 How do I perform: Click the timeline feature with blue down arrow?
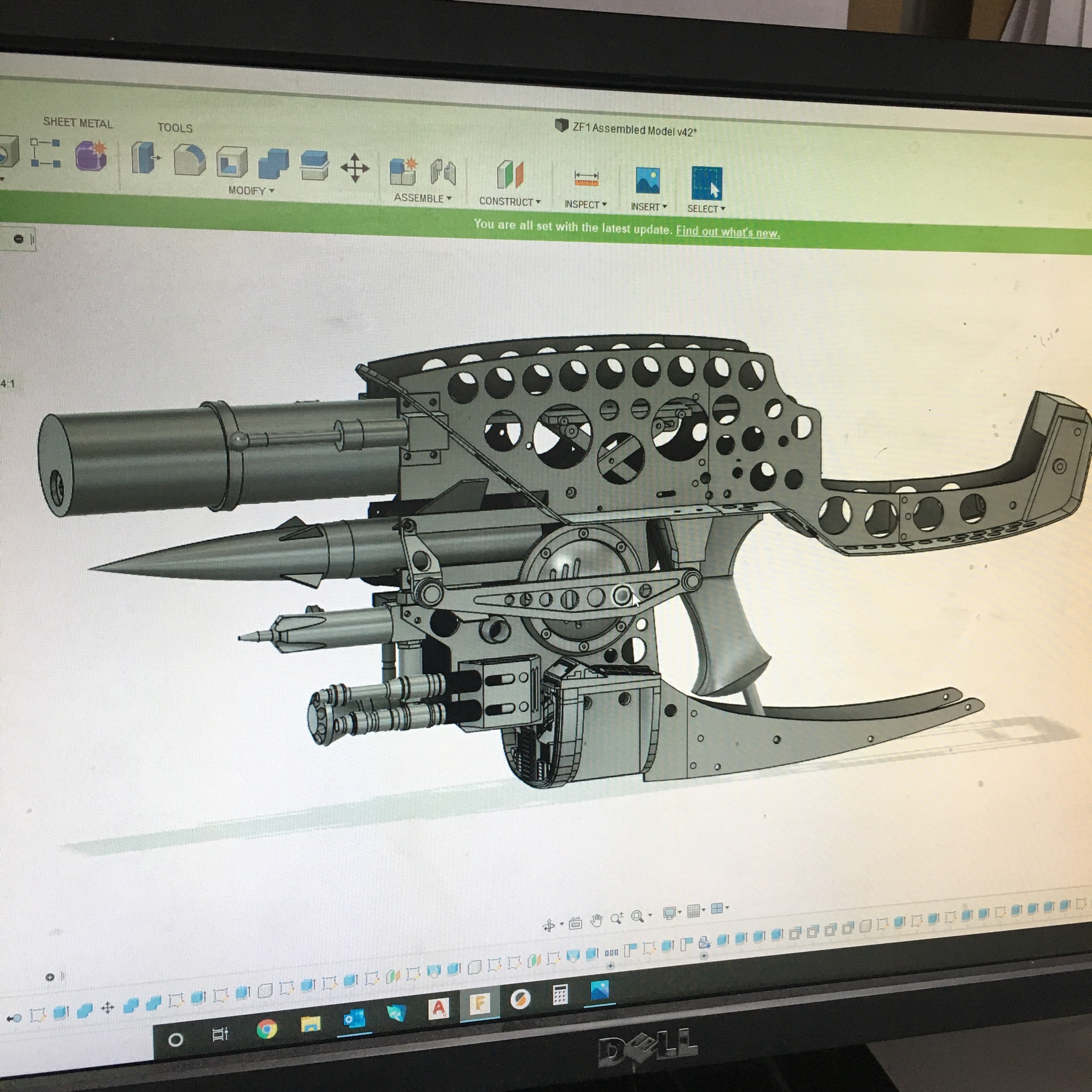coord(704,942)
